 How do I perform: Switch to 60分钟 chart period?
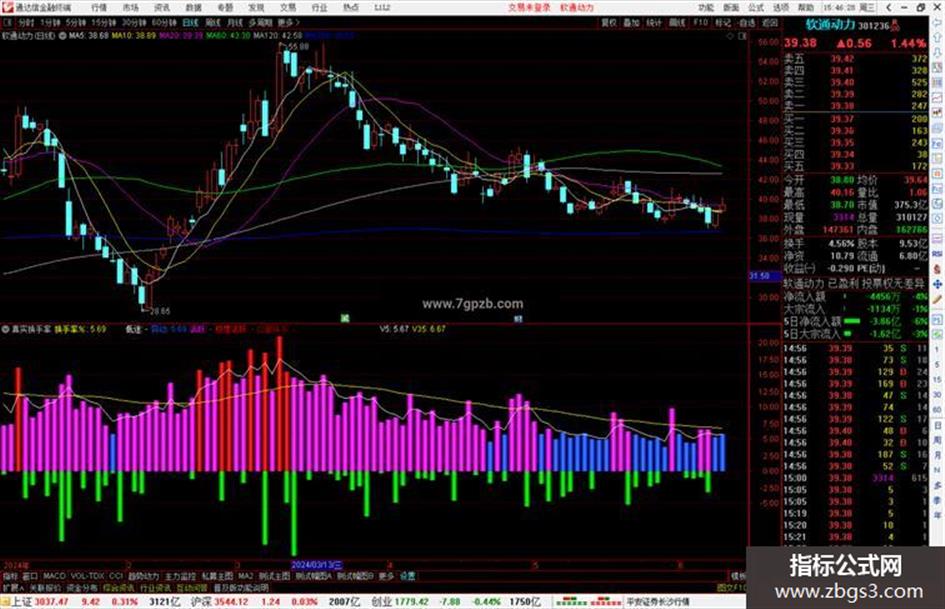tap(164, 22)
